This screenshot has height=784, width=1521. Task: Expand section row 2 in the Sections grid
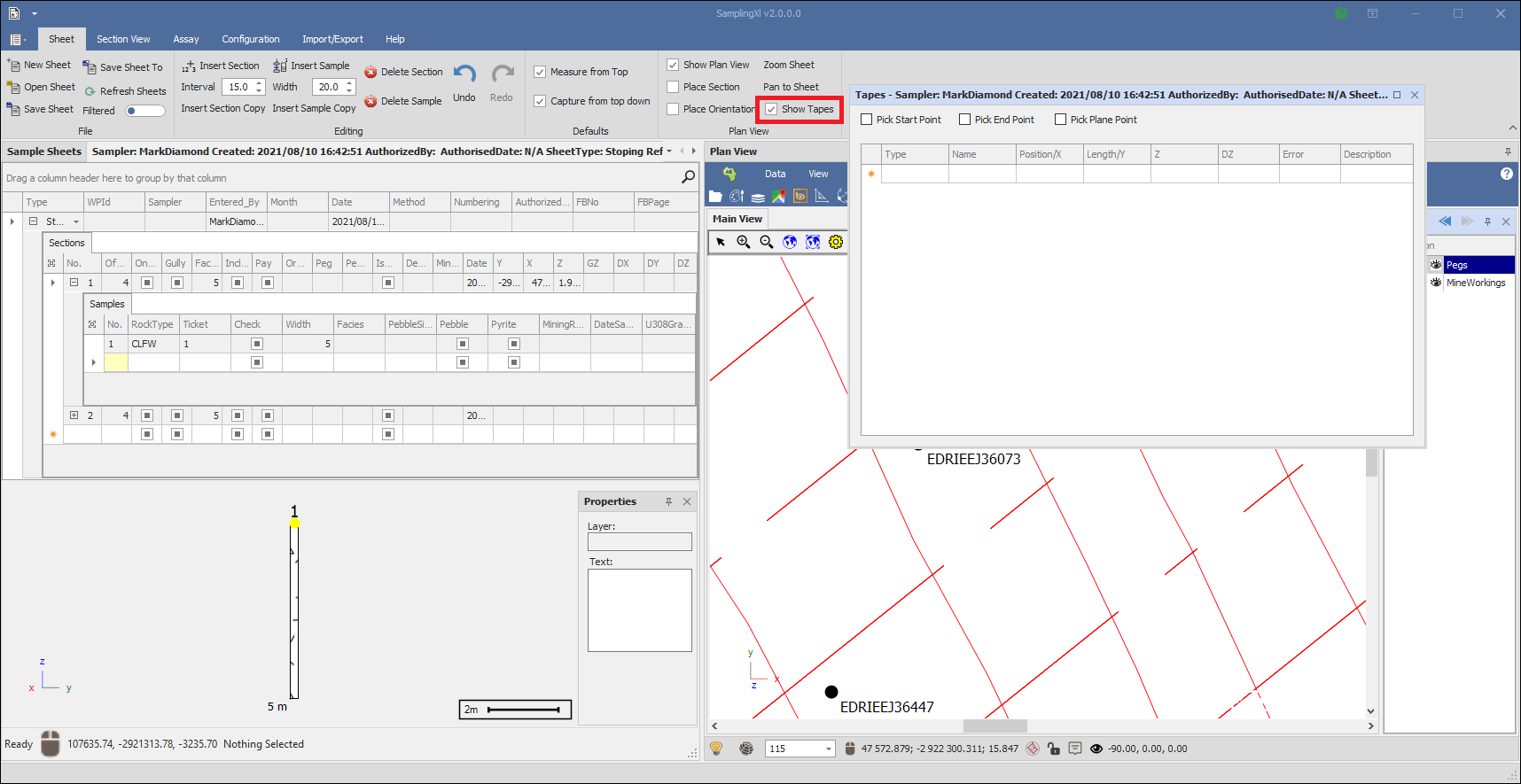pyautogui.click(x=74, y=415)
